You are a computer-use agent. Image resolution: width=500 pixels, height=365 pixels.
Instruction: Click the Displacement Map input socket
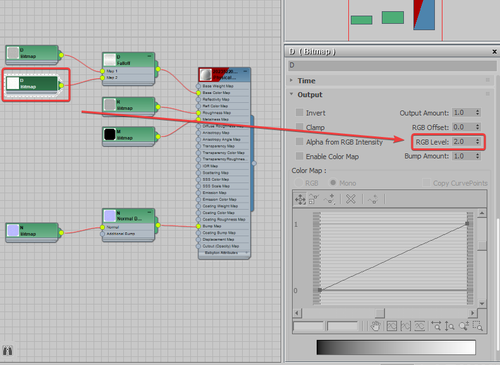click(x=198, y=240)
